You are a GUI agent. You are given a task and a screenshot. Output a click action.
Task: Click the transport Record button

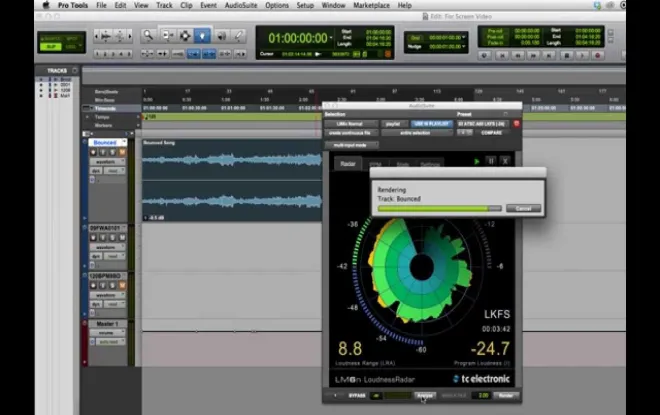[597, 55]
